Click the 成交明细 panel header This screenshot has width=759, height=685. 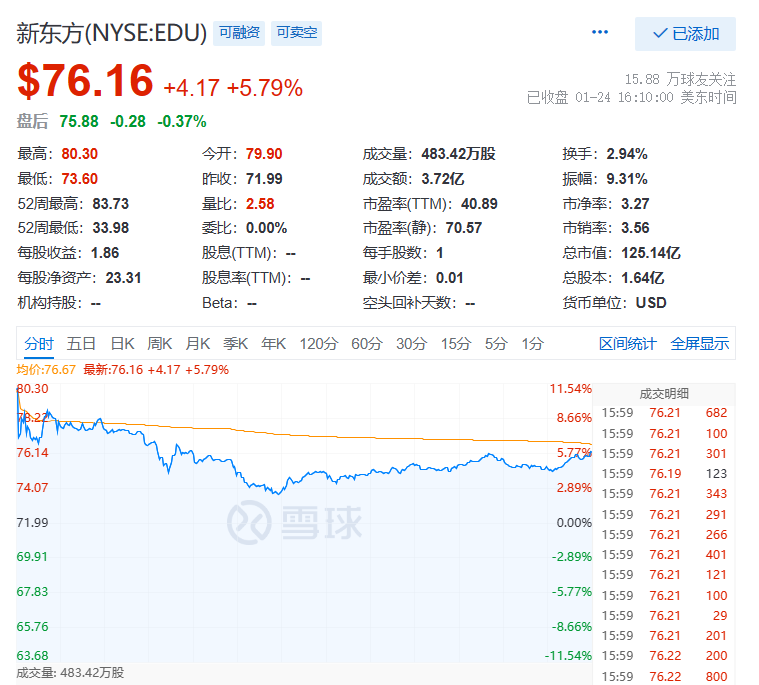(664, 394)
